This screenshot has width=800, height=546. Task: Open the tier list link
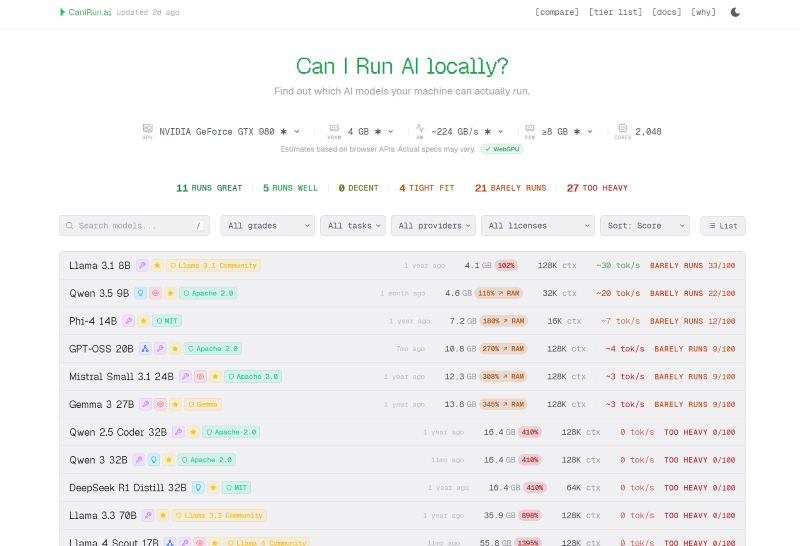[x=615, y=12]
